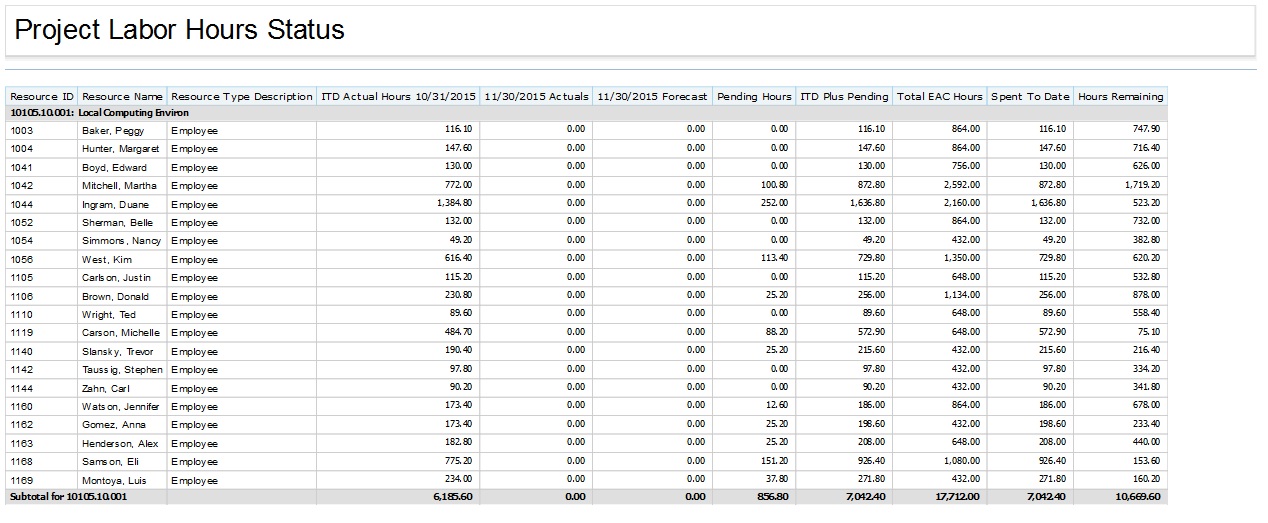
Task: Click the Subtotal for 10105.10.001 row label
Action: coord(68,497)
